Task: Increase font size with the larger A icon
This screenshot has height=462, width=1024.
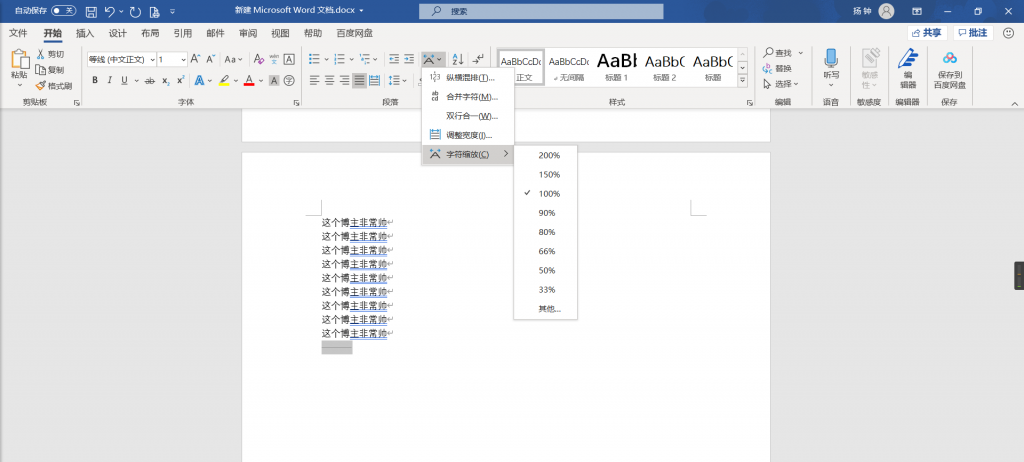Action: 195,59
